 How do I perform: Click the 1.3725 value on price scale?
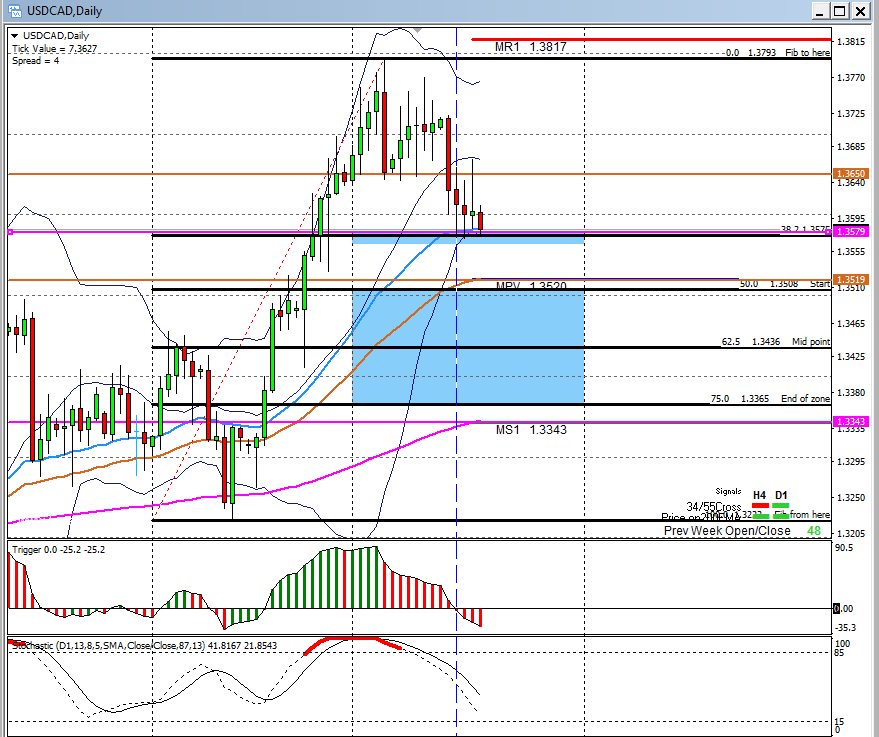(850, 114)
